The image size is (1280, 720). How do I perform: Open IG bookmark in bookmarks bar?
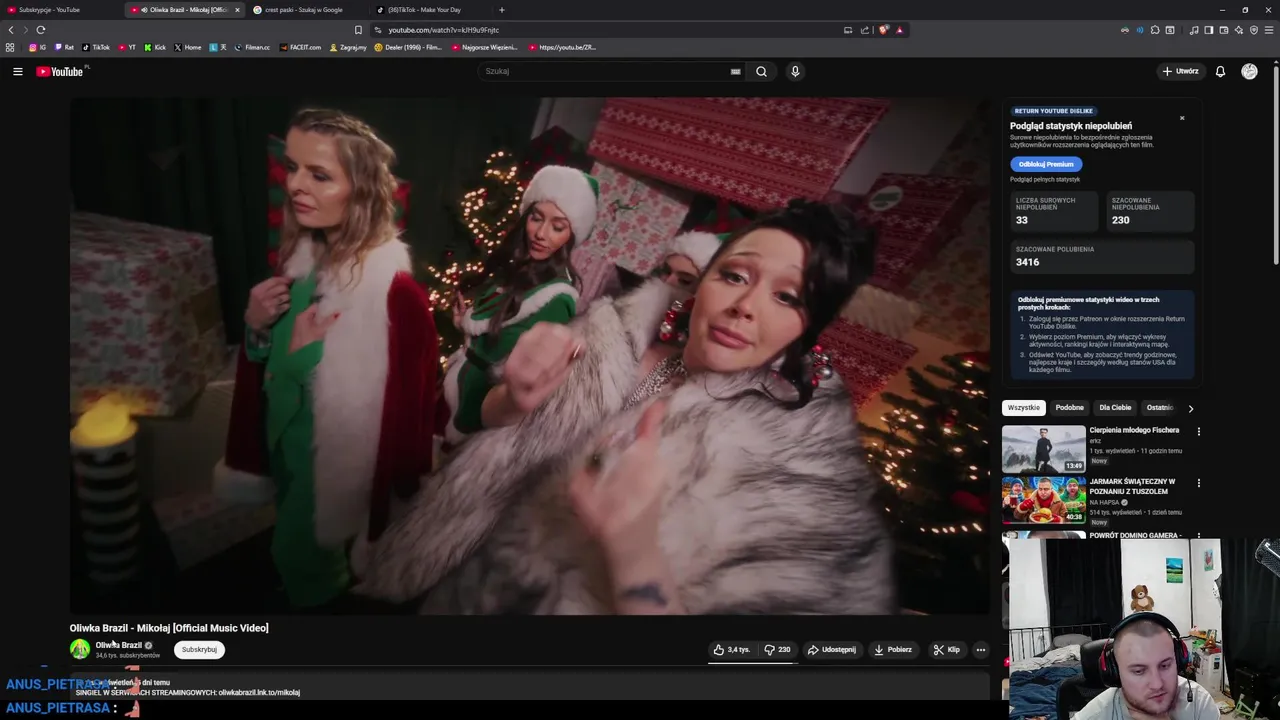click(x=38, y=47)
